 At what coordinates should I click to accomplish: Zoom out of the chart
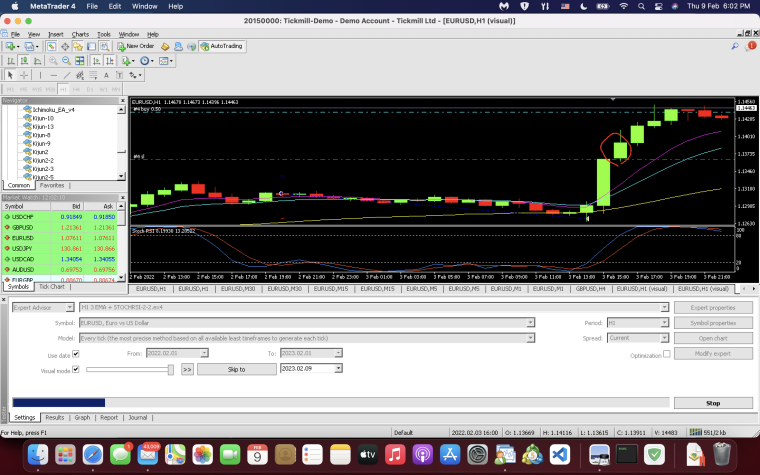[66, 61]
